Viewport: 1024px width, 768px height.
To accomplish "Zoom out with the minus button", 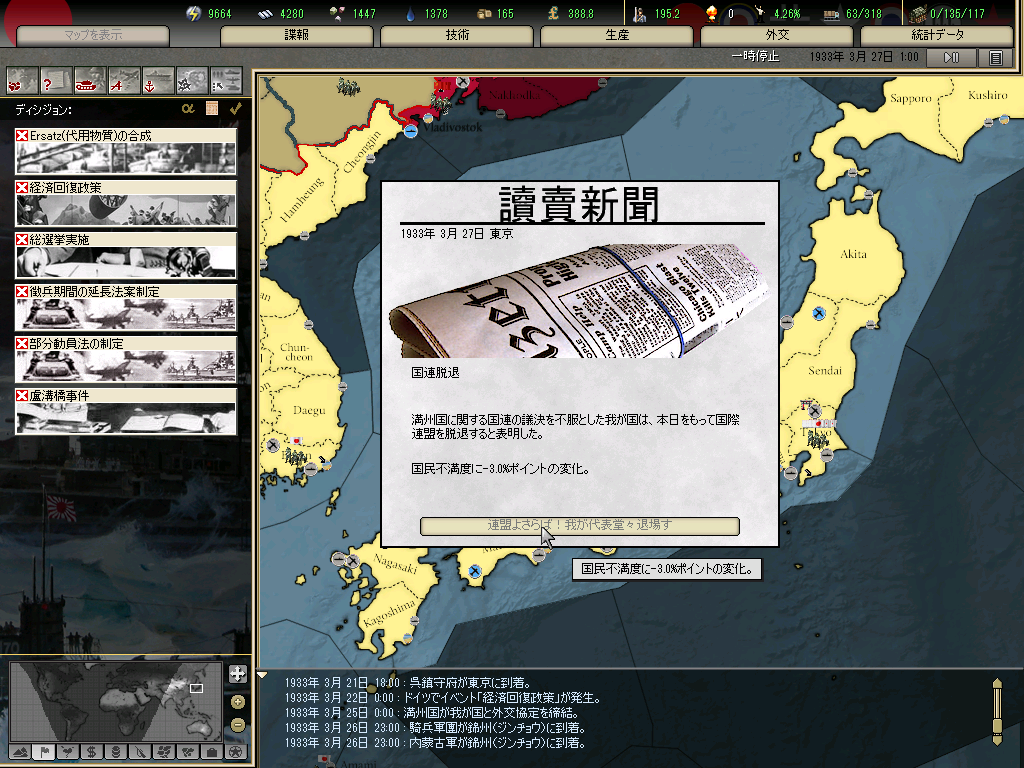I will pos(238,725).
